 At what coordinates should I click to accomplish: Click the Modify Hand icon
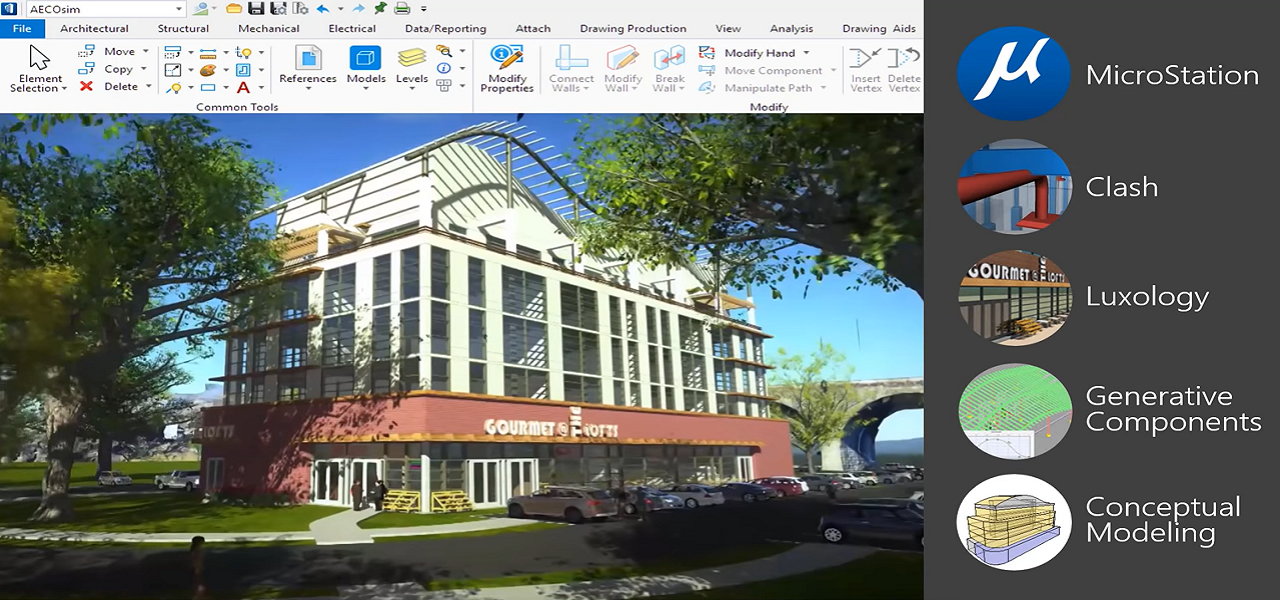tap(707, 53)
